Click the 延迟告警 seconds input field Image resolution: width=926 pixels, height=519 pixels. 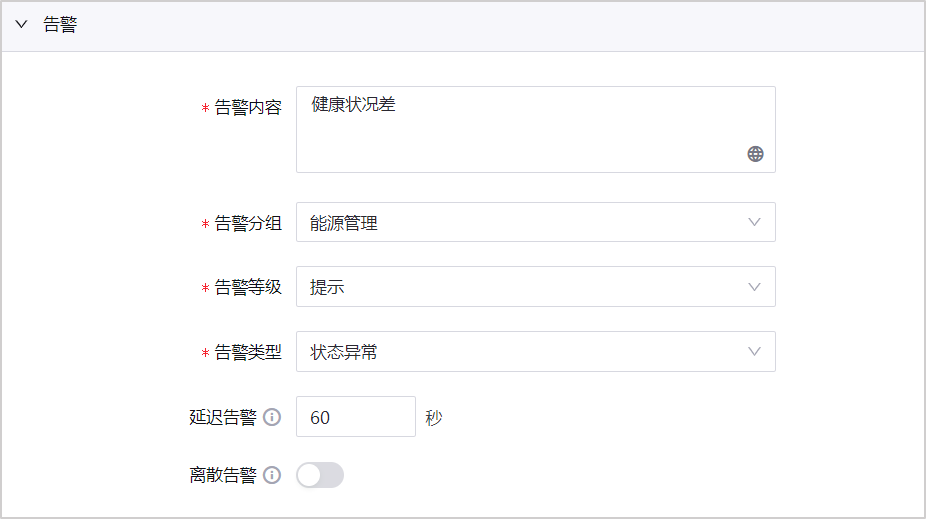tap(355, 417)
